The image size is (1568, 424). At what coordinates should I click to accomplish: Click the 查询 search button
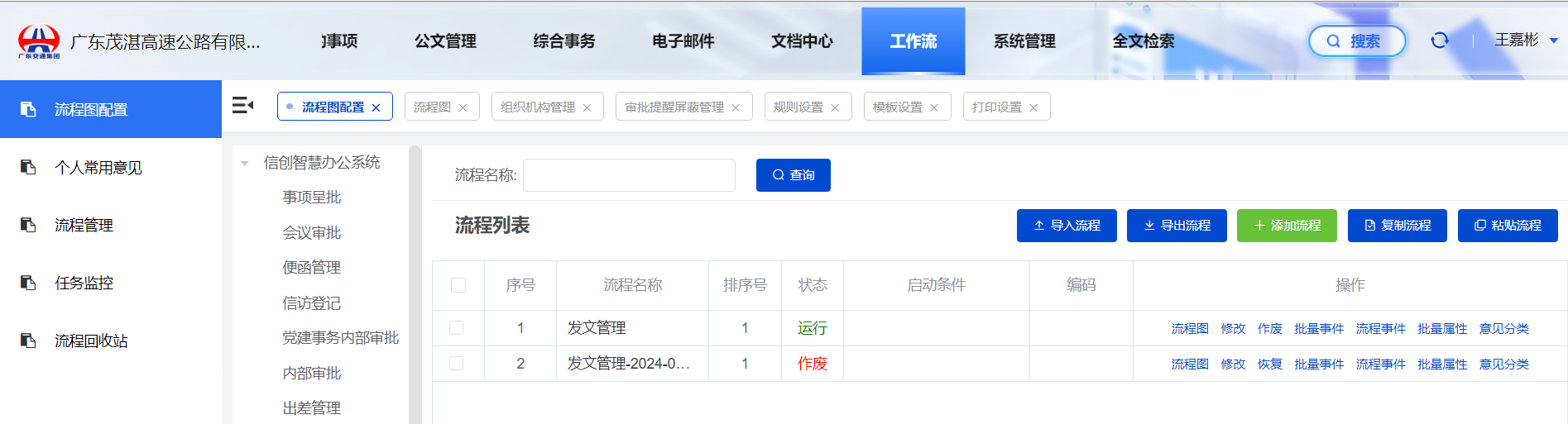click(794, 175)
